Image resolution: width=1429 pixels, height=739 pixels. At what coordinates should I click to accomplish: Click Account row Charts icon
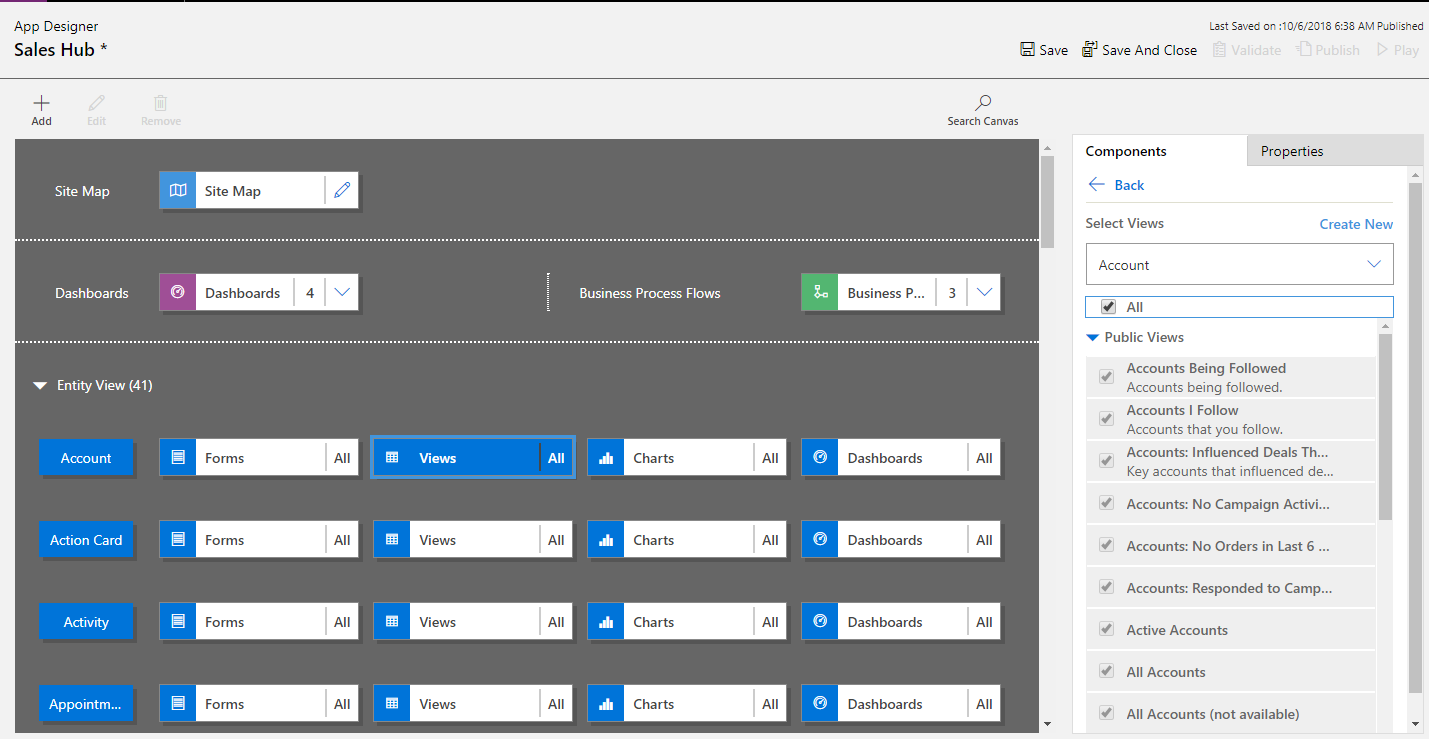(x=606, y=457)
